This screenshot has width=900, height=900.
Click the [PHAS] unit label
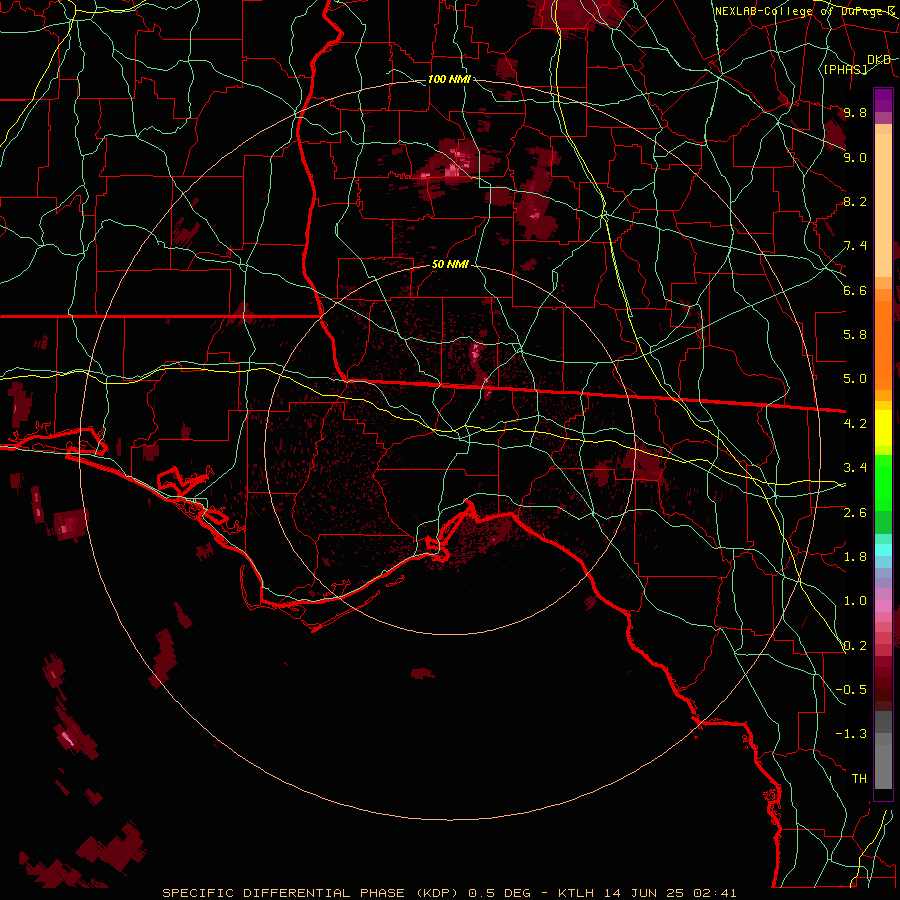click(846, 69)
